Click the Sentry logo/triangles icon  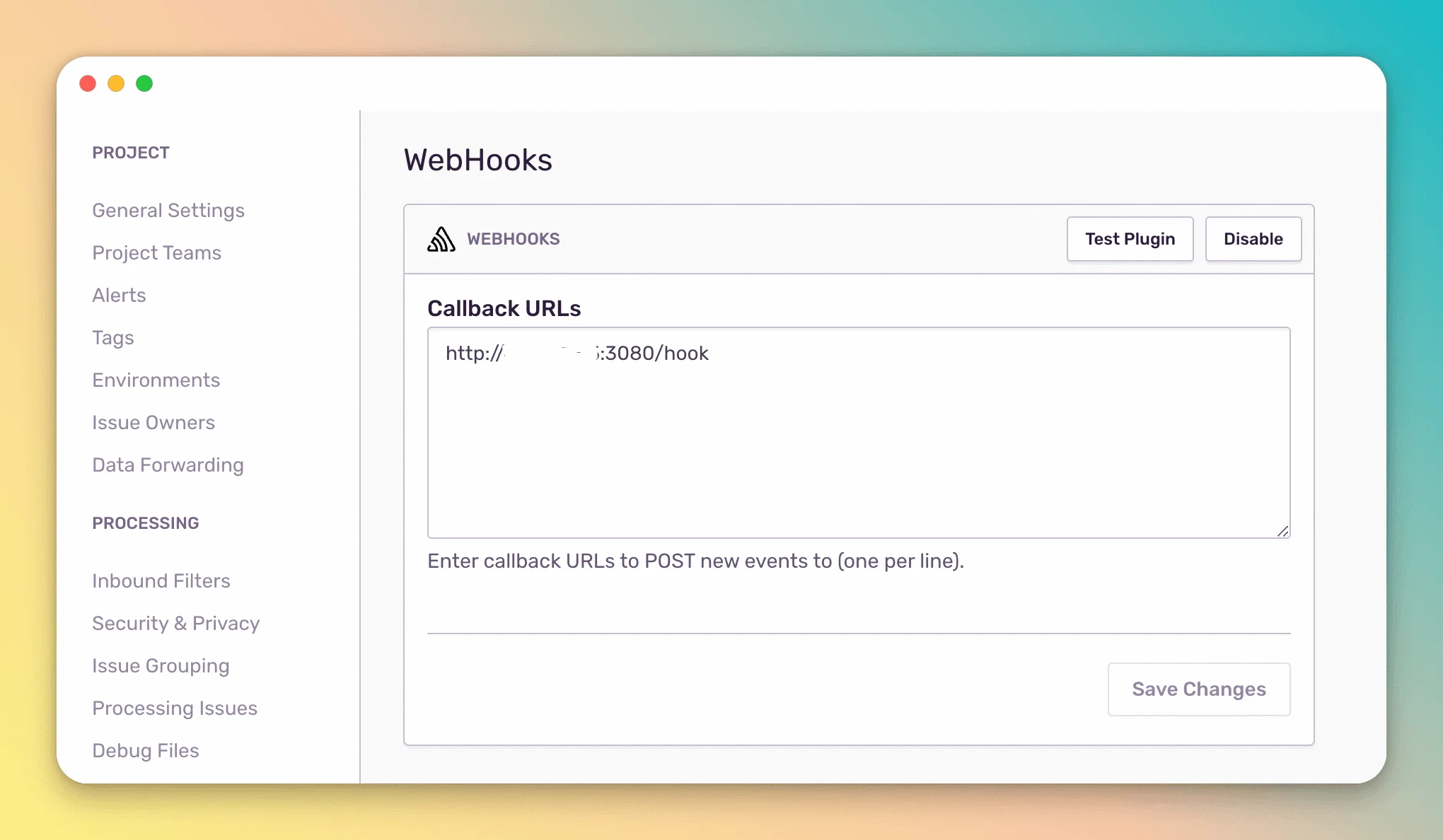click(440, 239)
